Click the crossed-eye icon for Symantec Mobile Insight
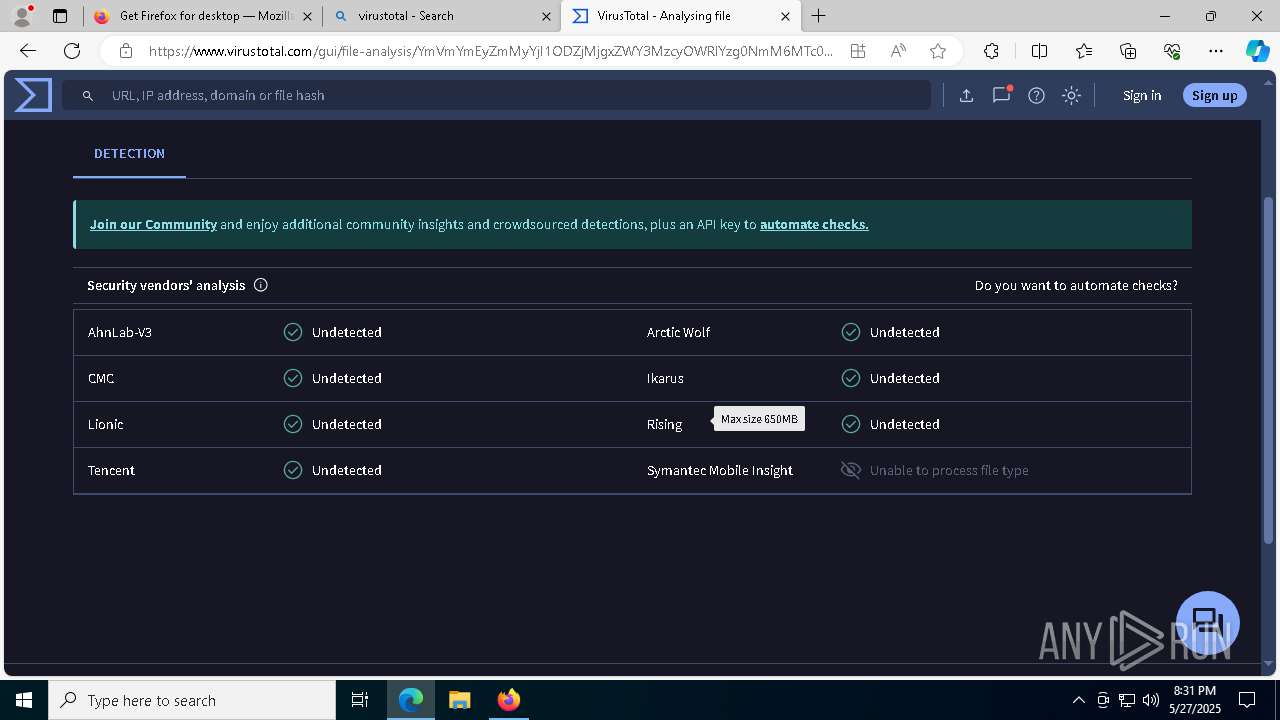 click(x=851, y=470)
